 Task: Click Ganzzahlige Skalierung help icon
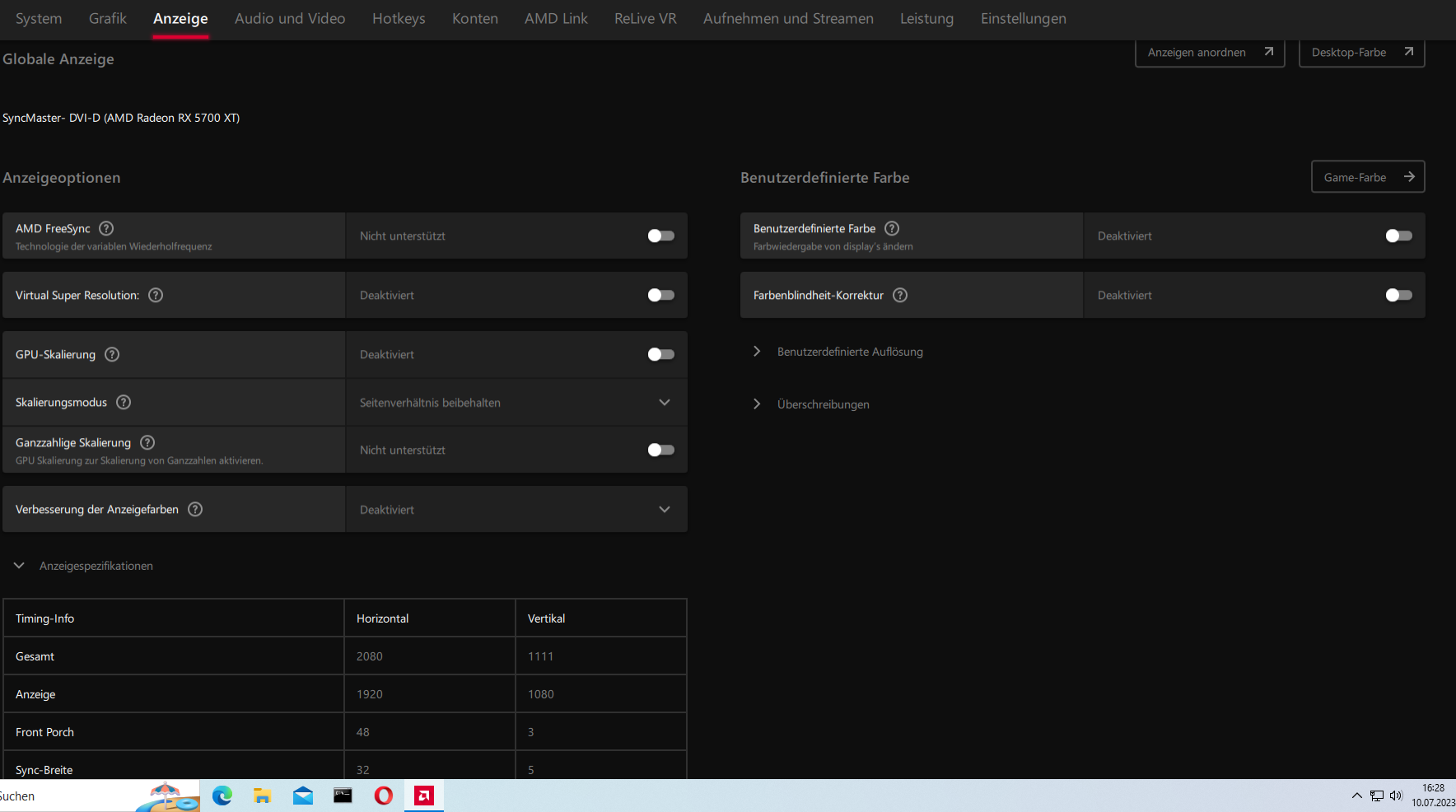coord(147,442)
